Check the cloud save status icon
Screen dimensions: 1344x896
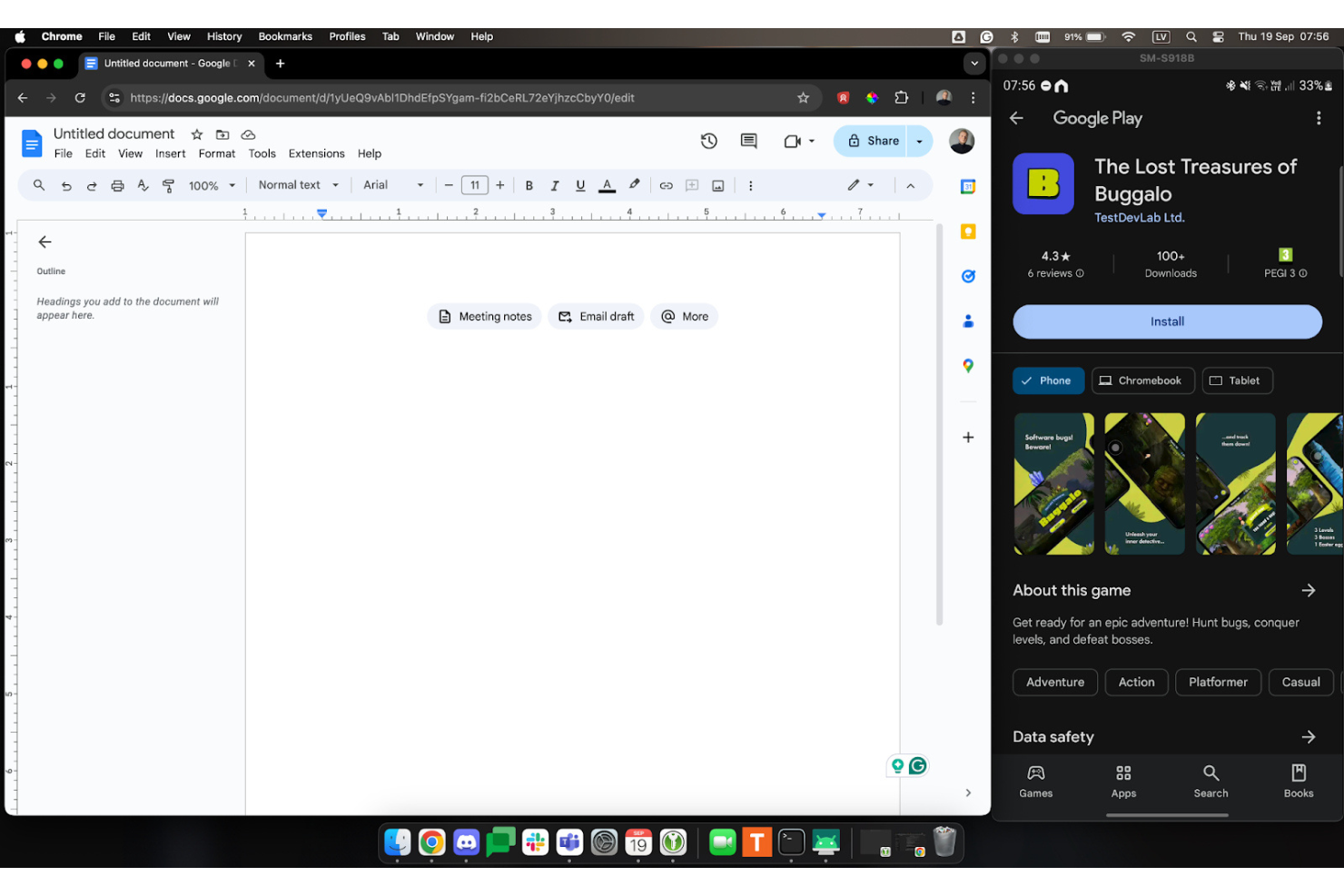point(248,134)
